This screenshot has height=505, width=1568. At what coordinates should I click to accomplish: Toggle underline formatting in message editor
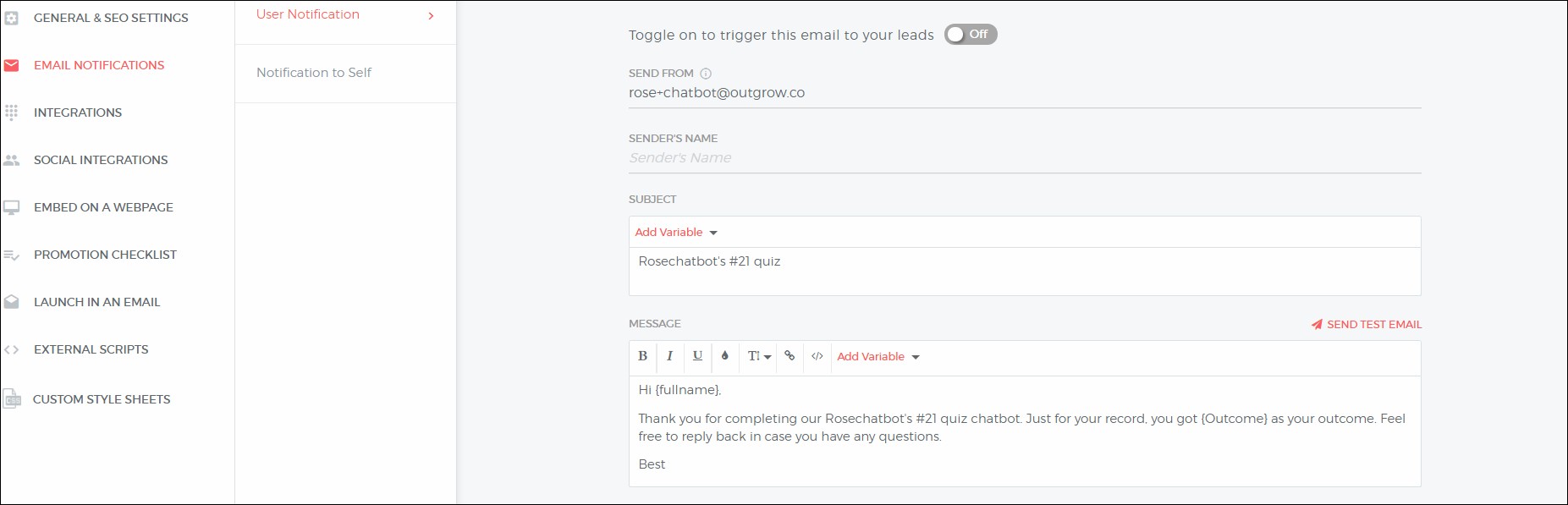tap(697, 356)
